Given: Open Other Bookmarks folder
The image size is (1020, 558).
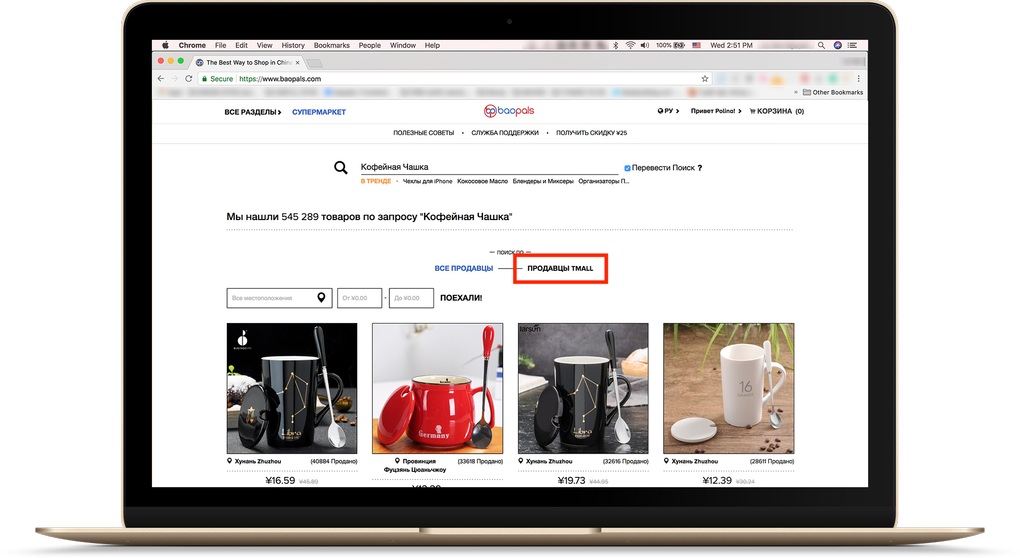Looking at the screenshot, I should pyautogui.click(x=833, y=92).
